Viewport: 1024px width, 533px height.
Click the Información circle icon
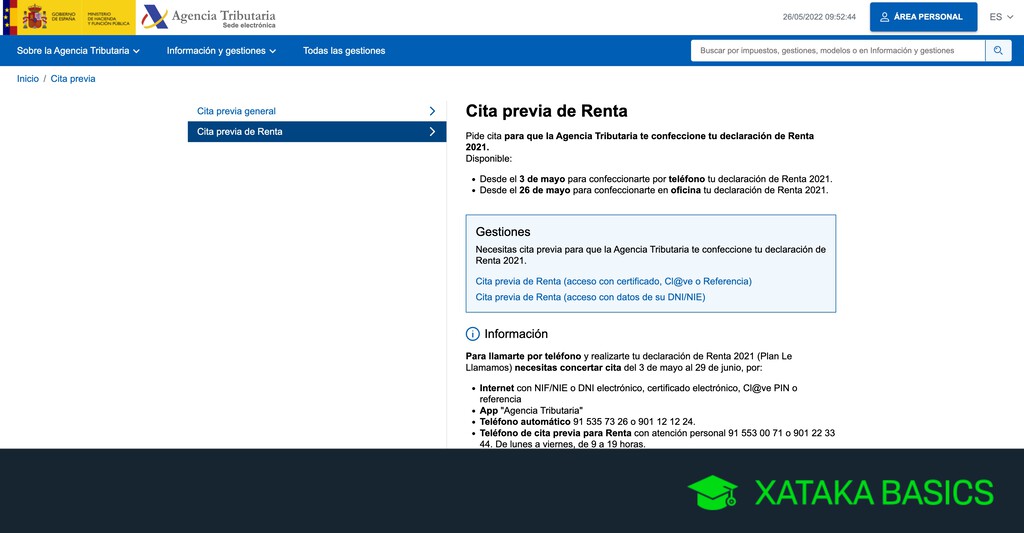(x=473, y=334)
